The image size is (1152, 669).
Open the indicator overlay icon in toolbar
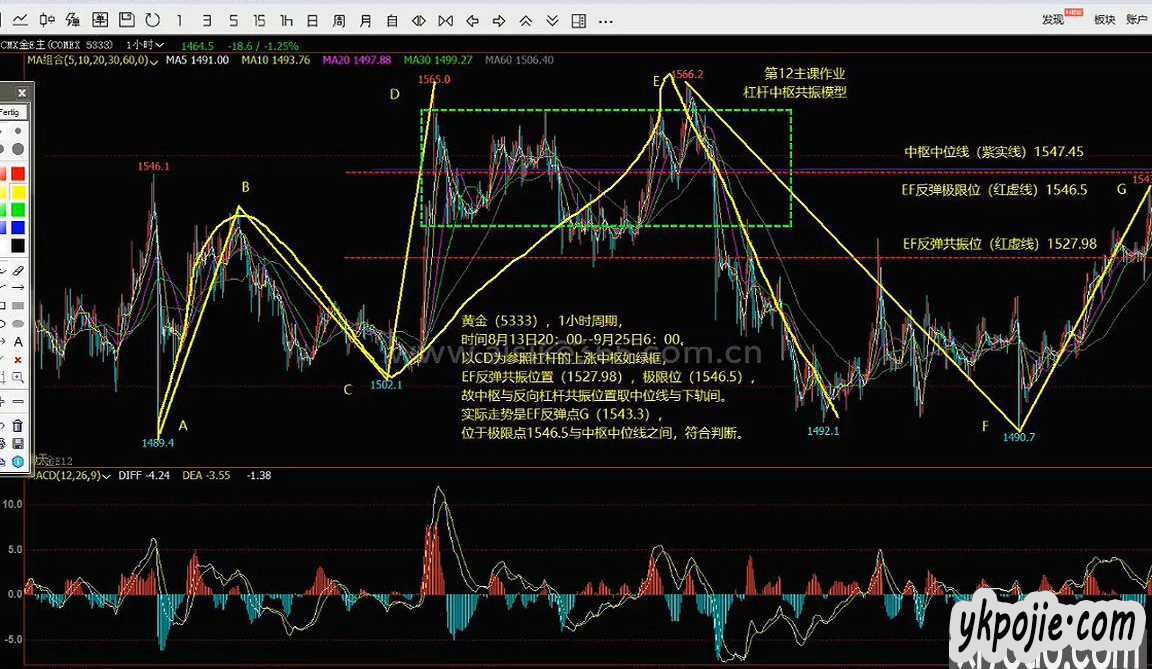[73, 20]
